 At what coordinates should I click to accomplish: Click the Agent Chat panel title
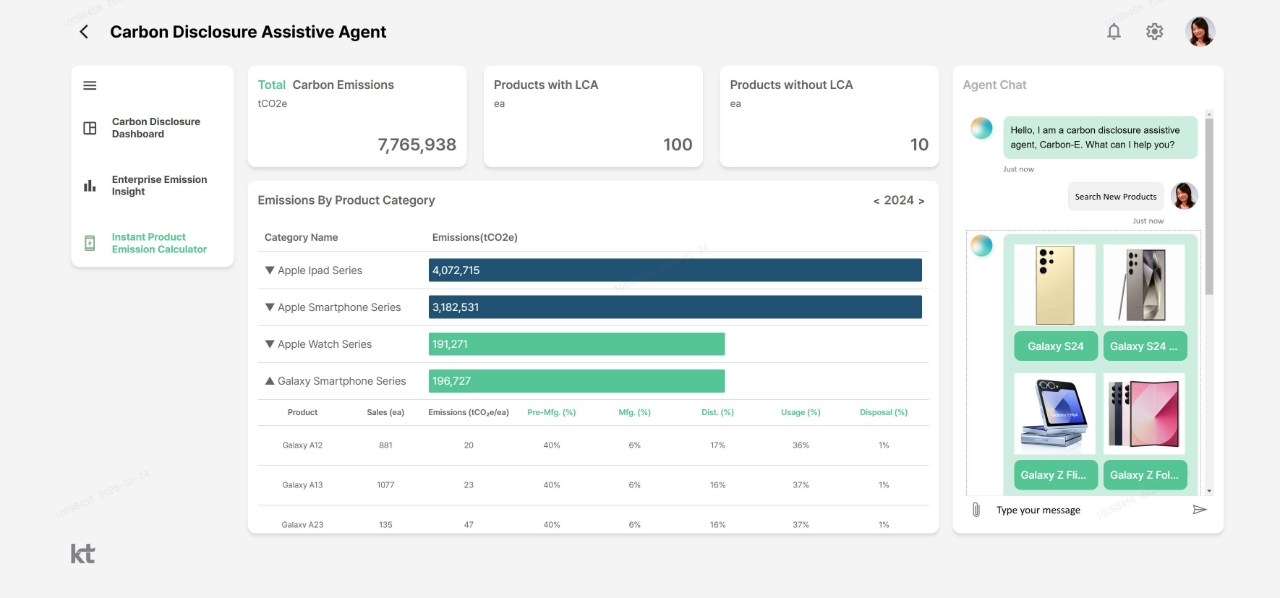click(995, 85)
